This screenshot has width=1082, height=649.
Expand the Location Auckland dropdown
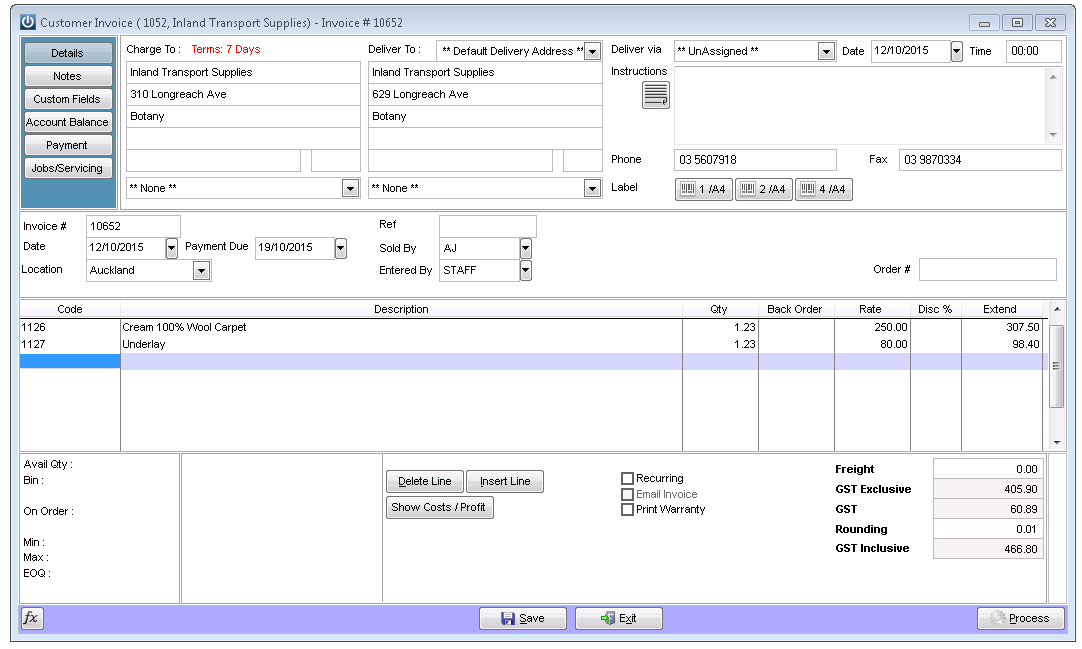click(201, 270)
